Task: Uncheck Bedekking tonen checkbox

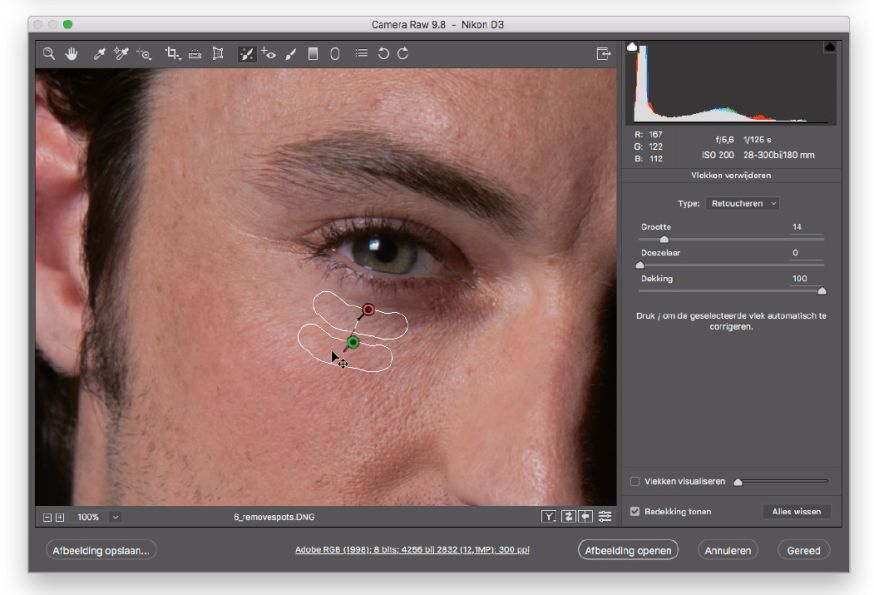Action: pyautogui.click(x=635, y=511)
